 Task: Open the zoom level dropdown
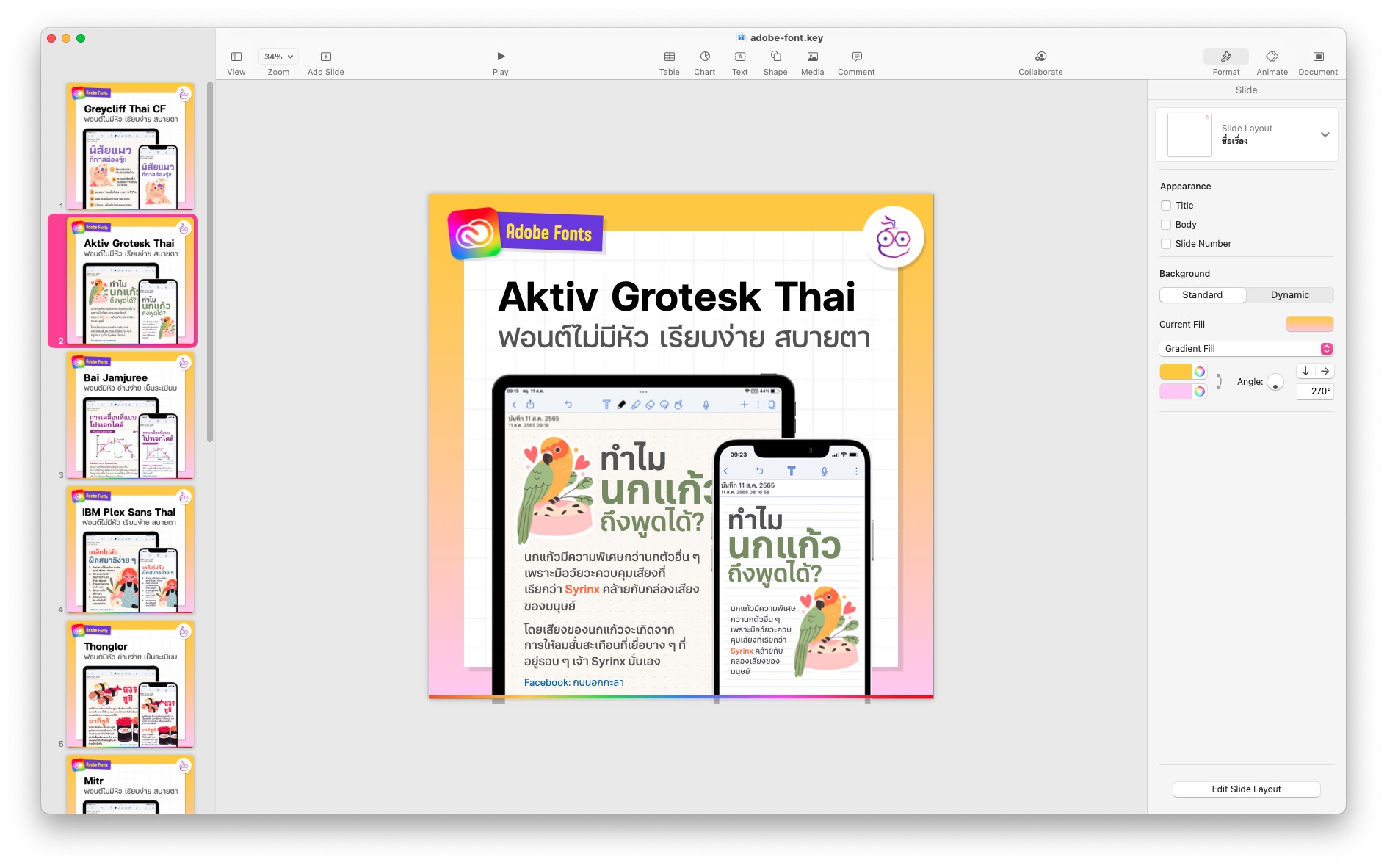278,57
